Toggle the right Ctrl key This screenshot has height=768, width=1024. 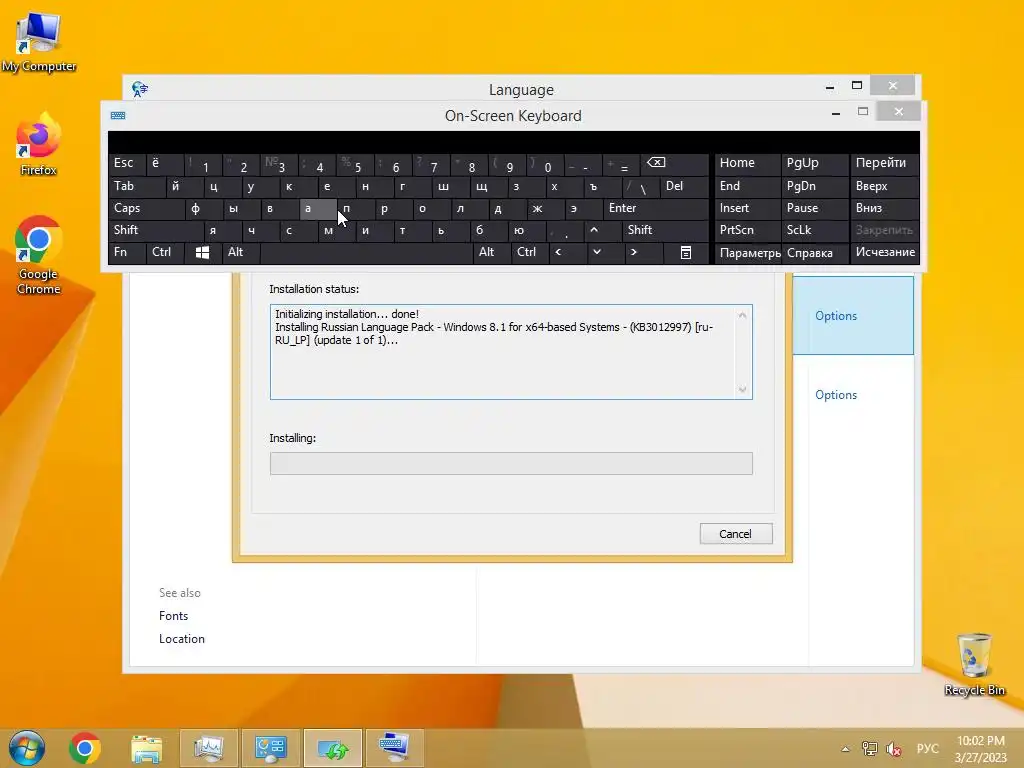click(x=530, y=253)
